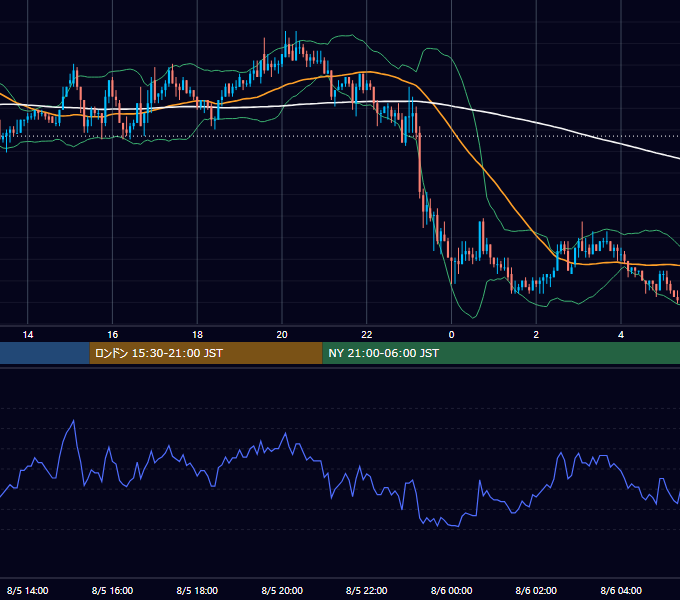Click the upper chart axis label 22
680x600 pixels.
367,335
